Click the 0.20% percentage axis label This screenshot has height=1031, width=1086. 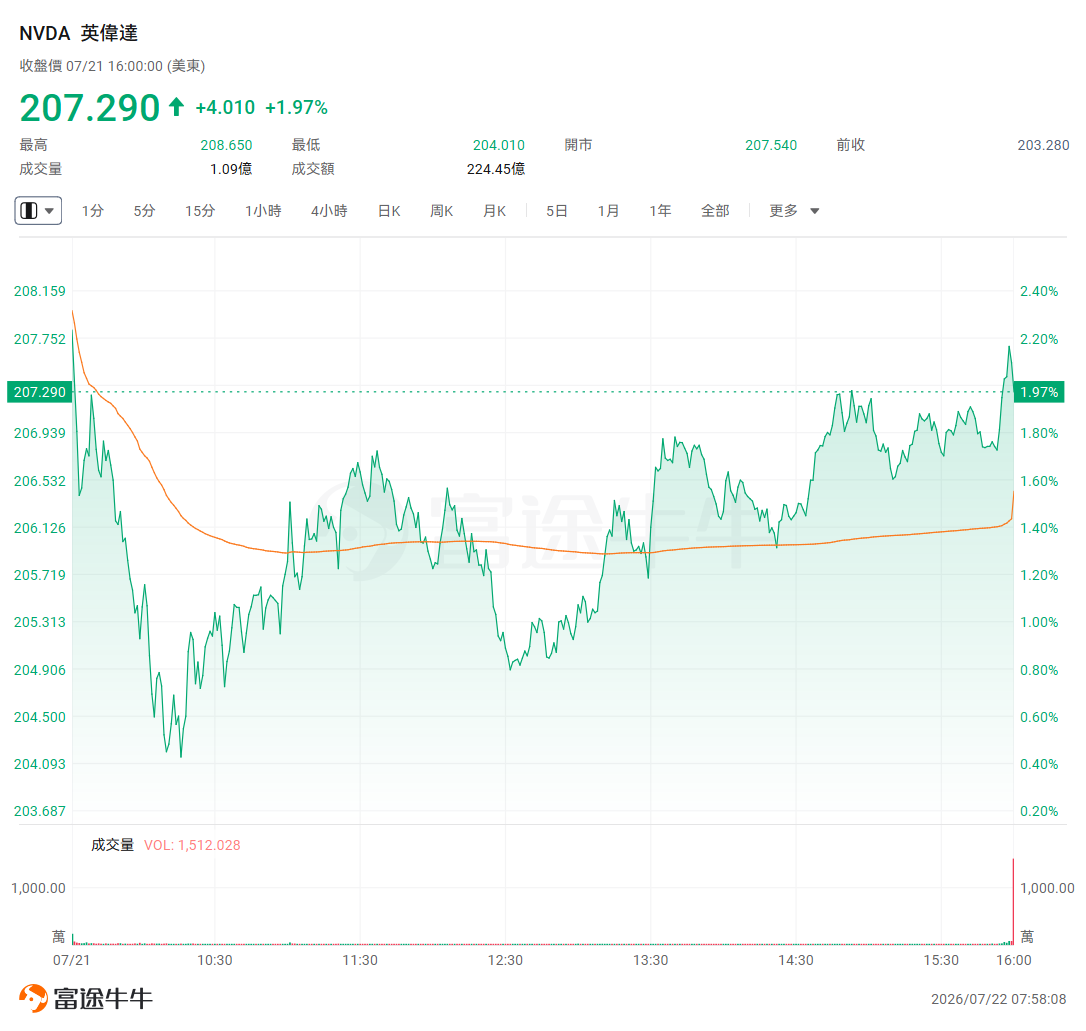point(1039,811)
